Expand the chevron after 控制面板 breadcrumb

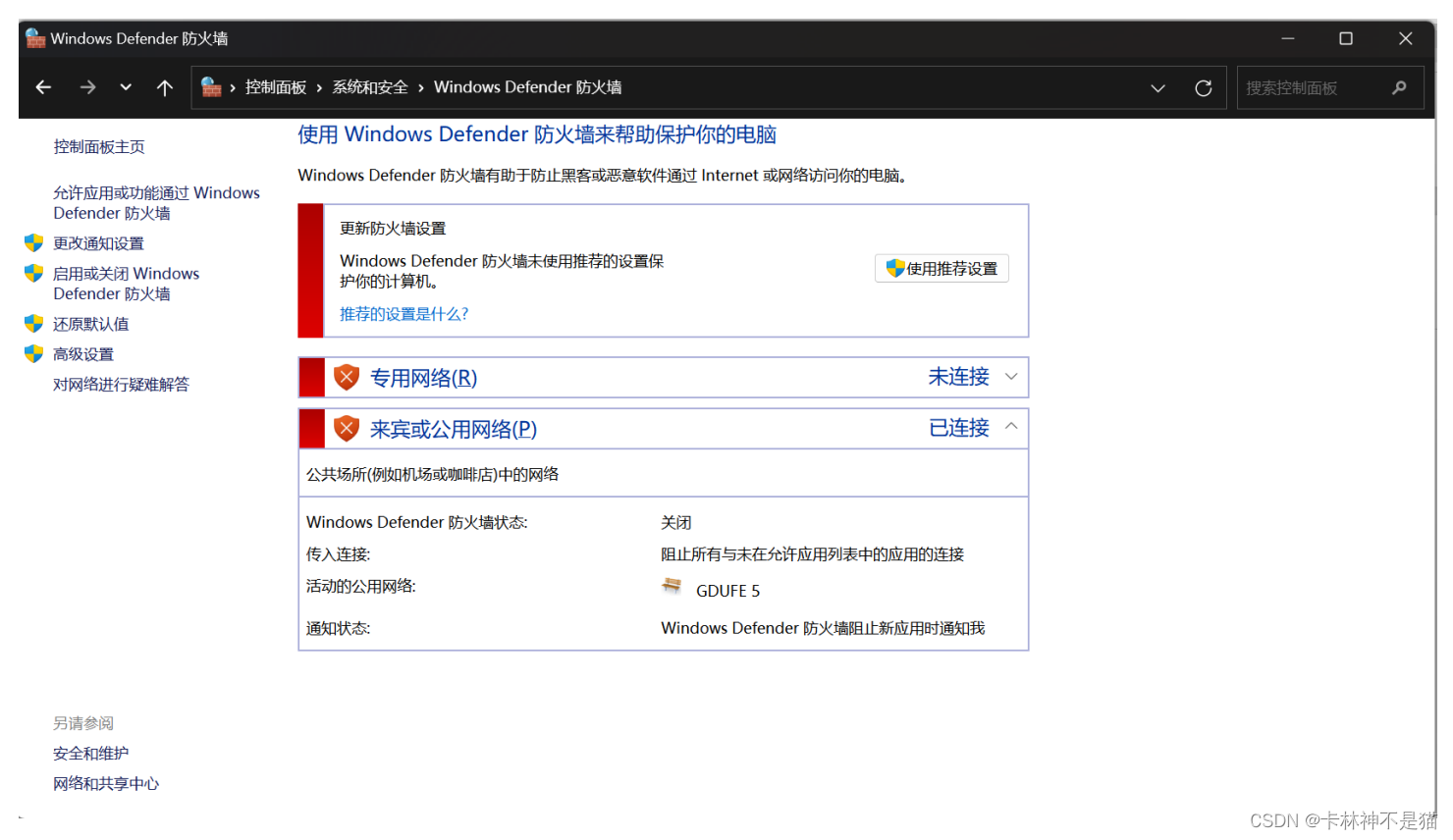319,88
